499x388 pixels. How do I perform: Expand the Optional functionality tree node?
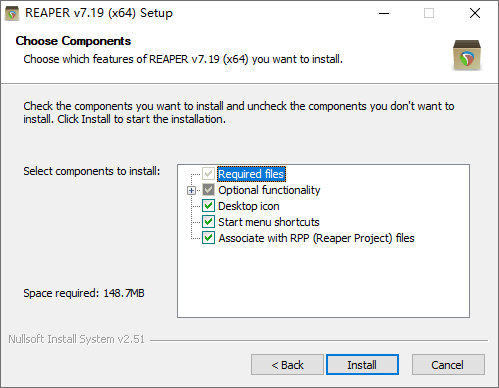191,190
